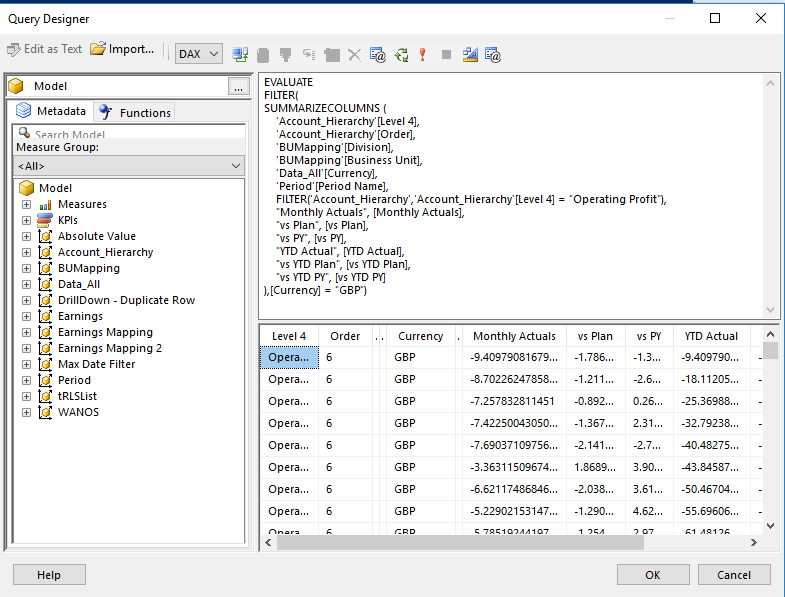Select the cell with value -7.257832811451
785x597 pixels.
click(x=514, y=401)
